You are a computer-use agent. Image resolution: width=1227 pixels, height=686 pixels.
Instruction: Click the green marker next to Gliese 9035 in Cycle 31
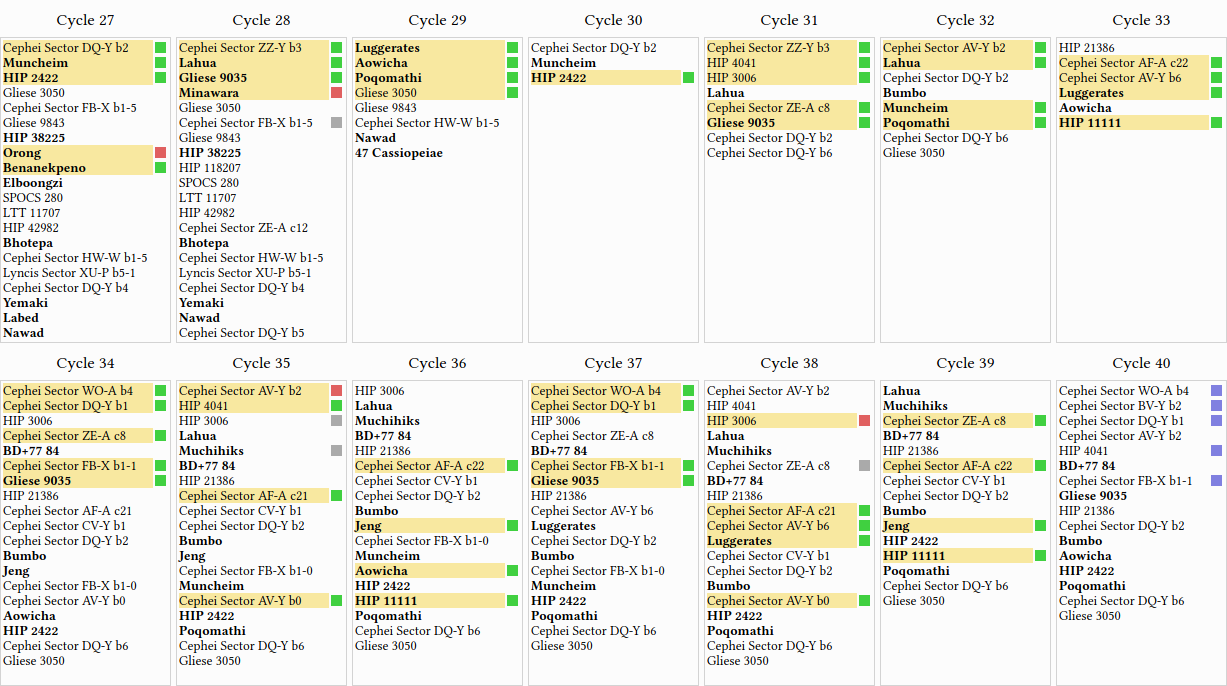point(864,123)
